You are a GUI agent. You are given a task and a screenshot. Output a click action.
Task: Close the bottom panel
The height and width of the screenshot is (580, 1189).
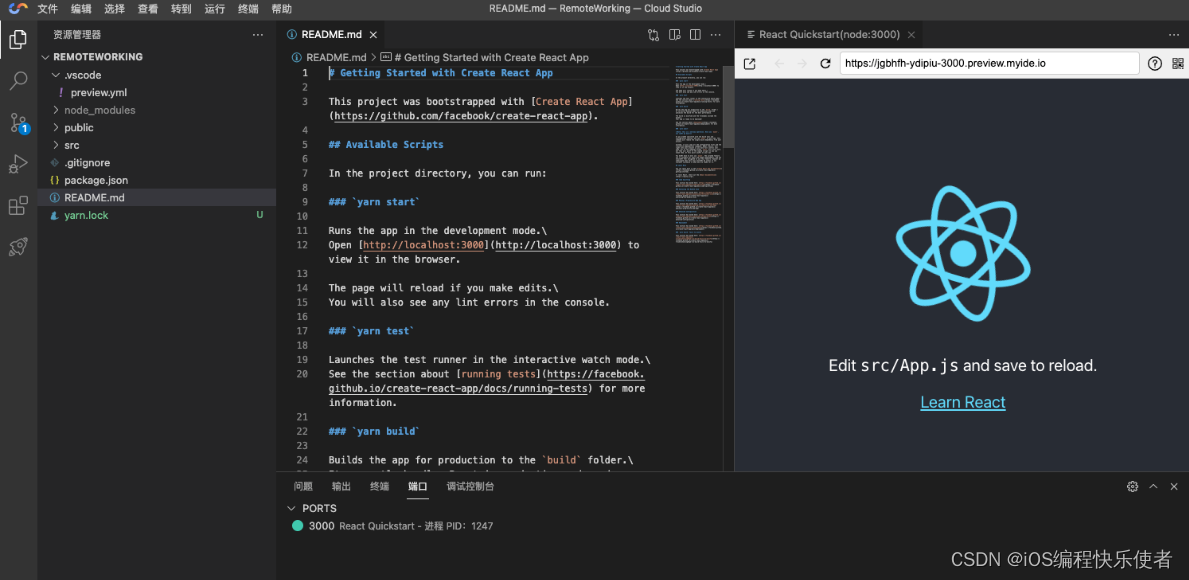pos(1174,487)
